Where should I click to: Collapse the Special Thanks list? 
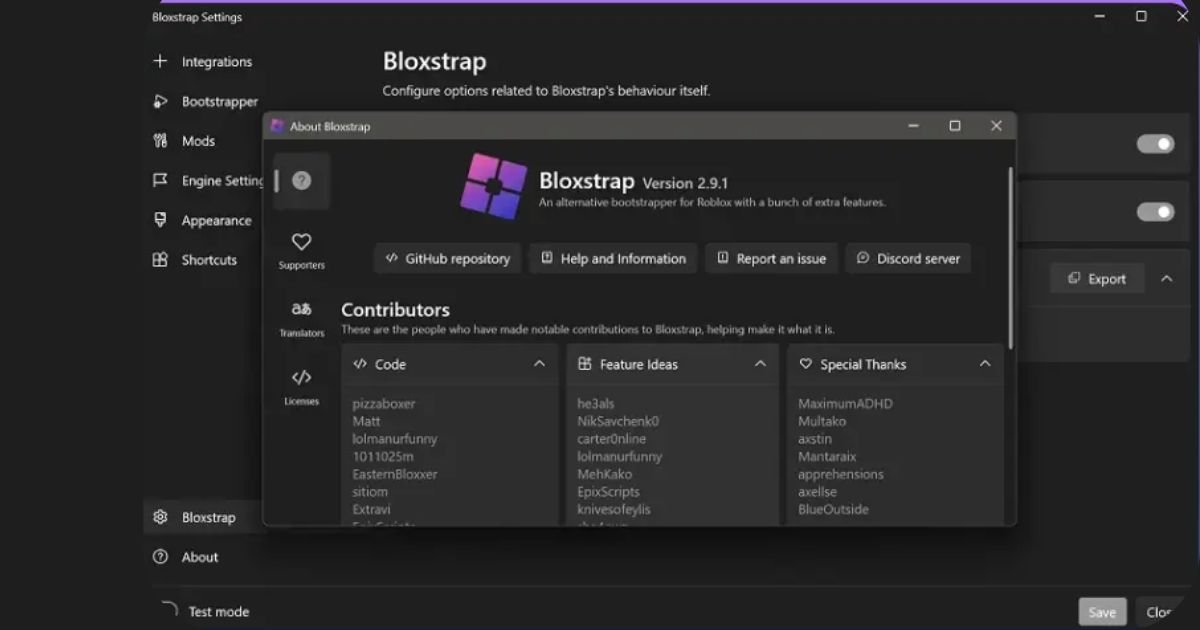(985, 364)
